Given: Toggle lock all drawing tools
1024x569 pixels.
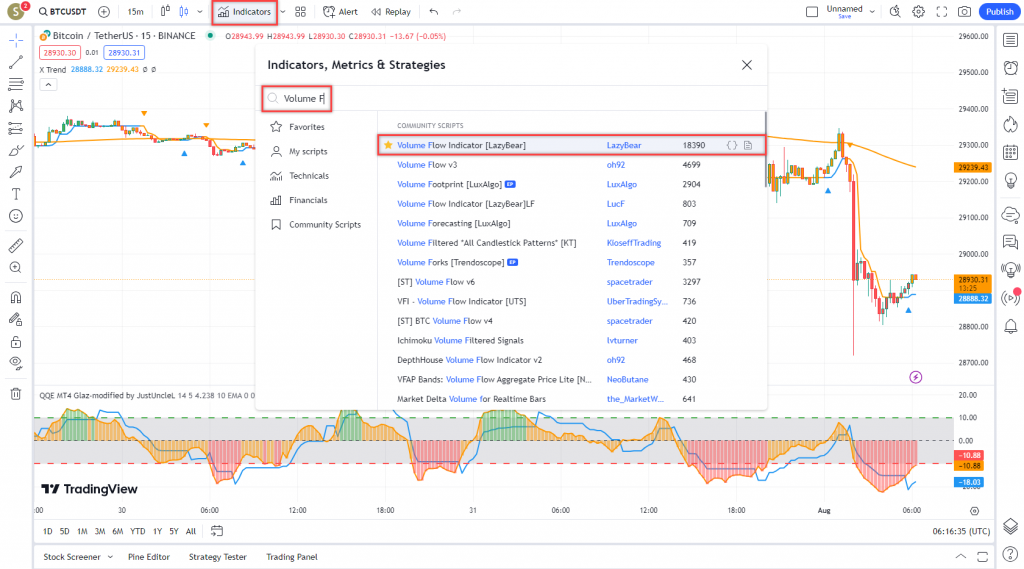Looking at the screenshot, I should pos(16,342).
